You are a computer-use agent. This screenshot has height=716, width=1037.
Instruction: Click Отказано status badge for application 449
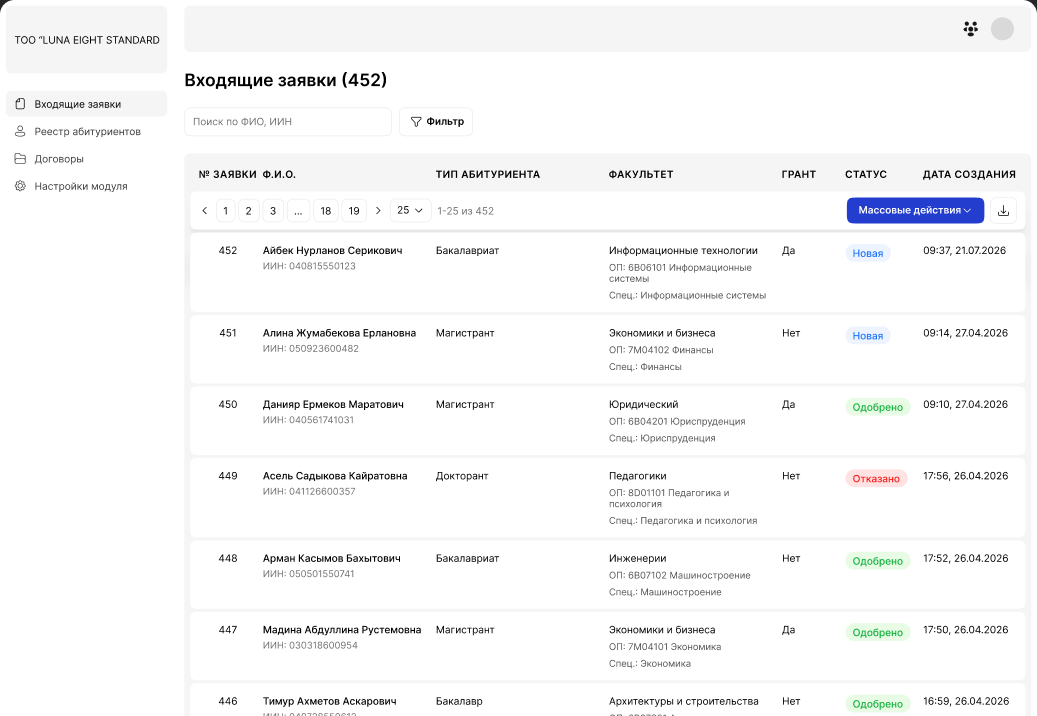click(876, 479)
